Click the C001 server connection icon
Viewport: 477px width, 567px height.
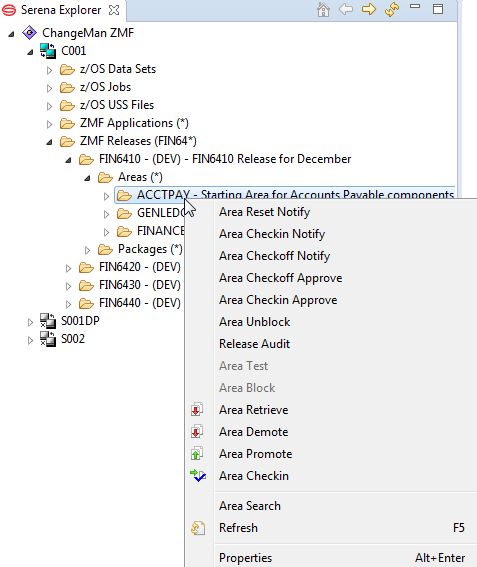(x=48, y=51)
